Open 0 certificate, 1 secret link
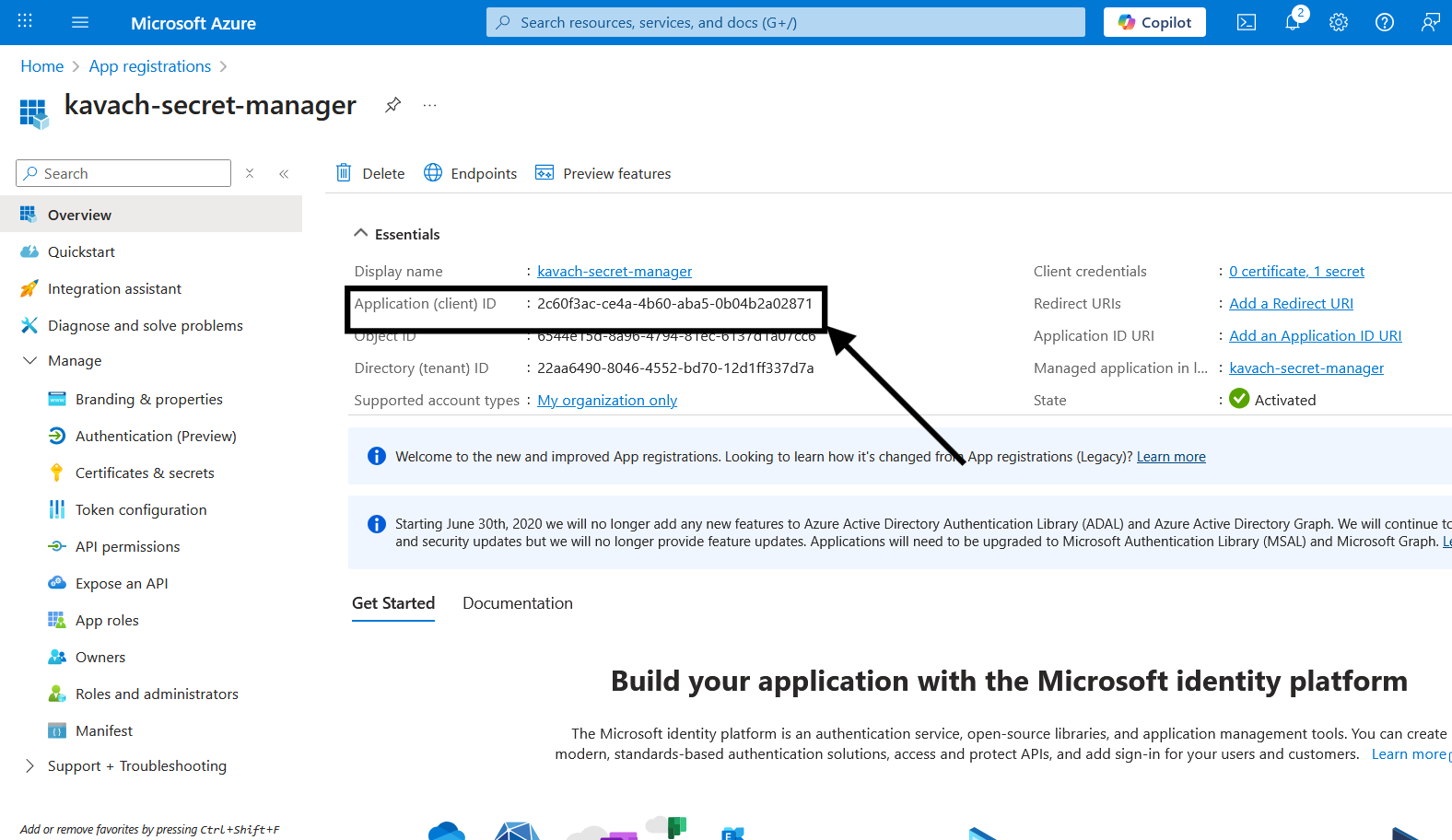The image size is (1452, 840). tap(1296, 271)
